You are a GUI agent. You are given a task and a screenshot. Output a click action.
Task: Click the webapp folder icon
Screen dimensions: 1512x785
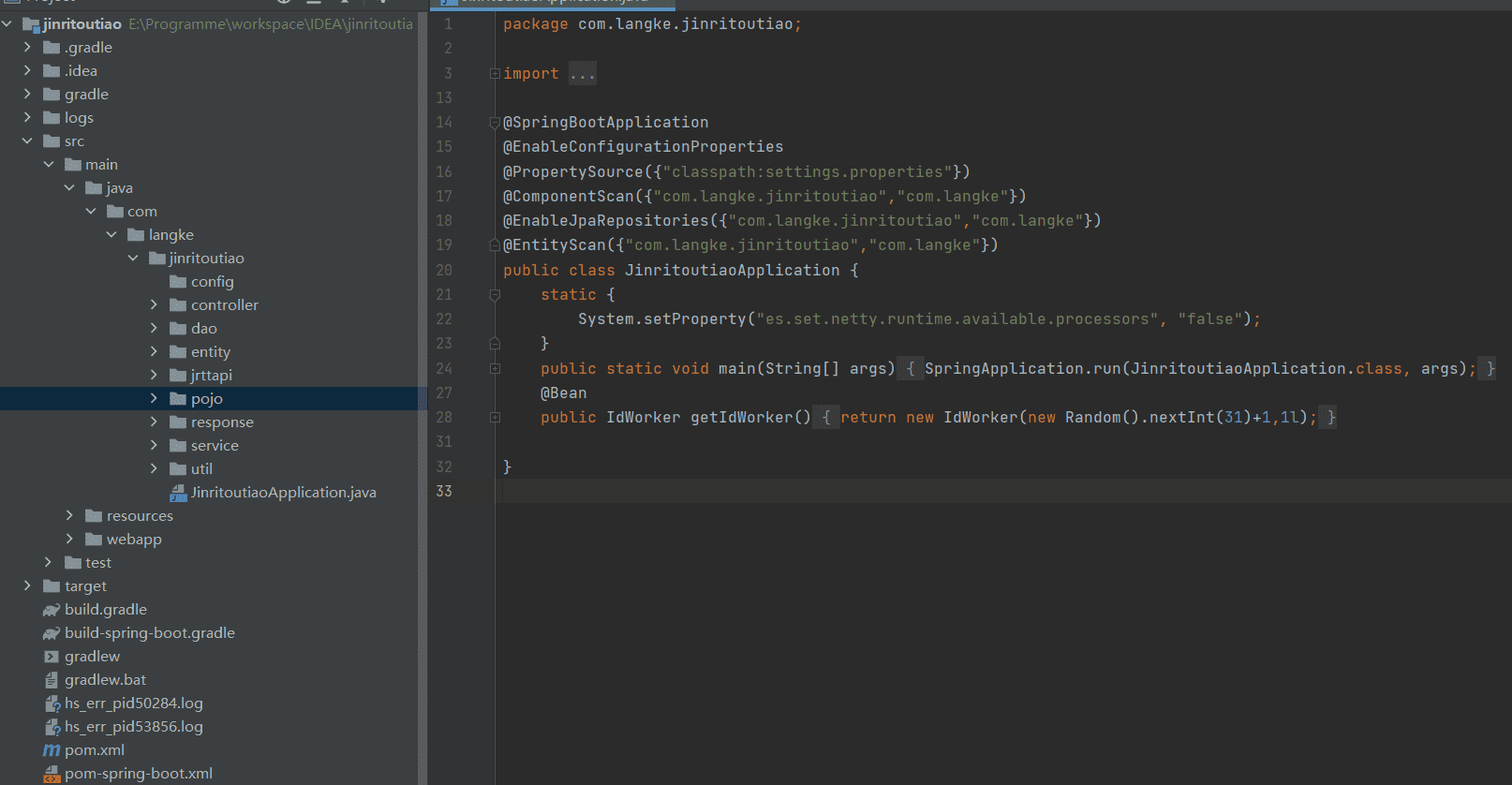[94, 540]
